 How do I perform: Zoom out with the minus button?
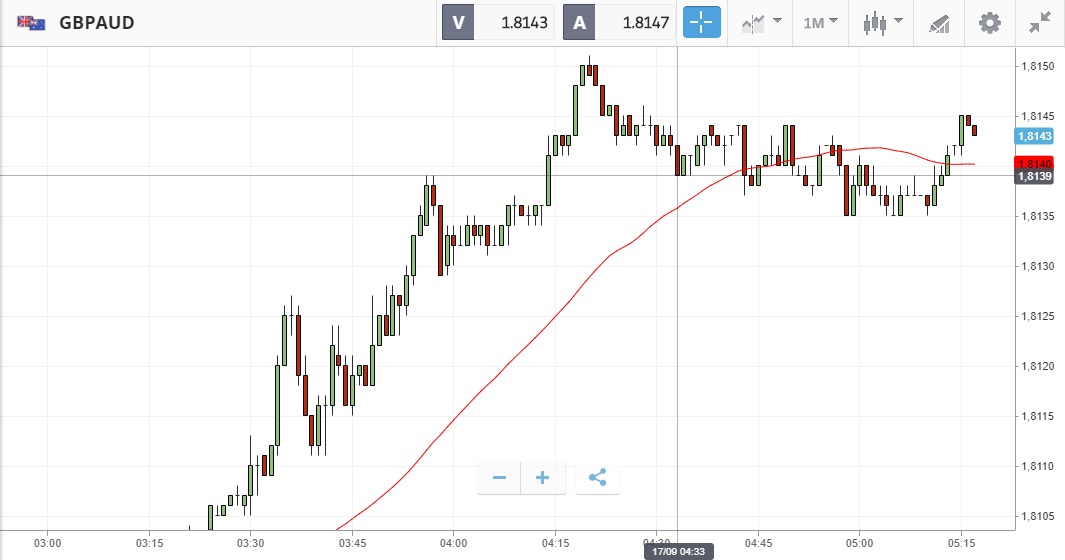click(499, 478)
